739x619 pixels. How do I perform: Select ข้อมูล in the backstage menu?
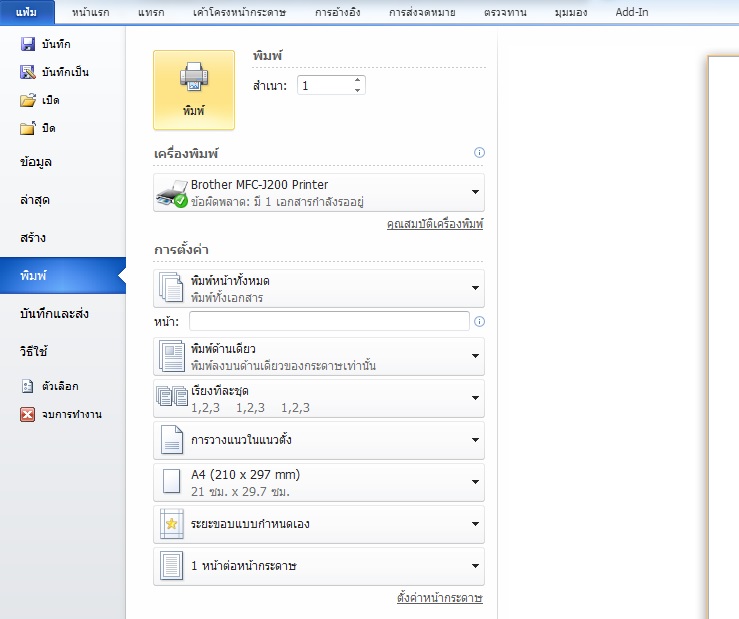pos(63,162)
